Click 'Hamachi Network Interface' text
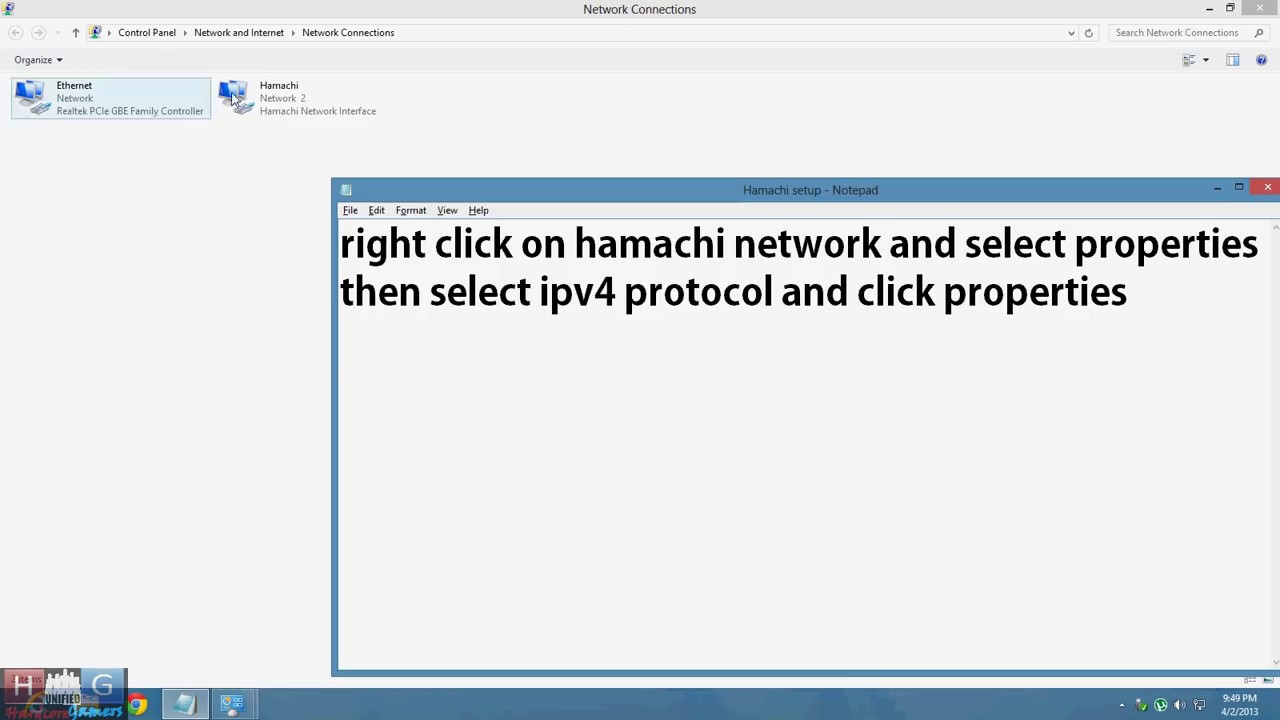Viewport: 1280px width, 720px height. [318, 111]
